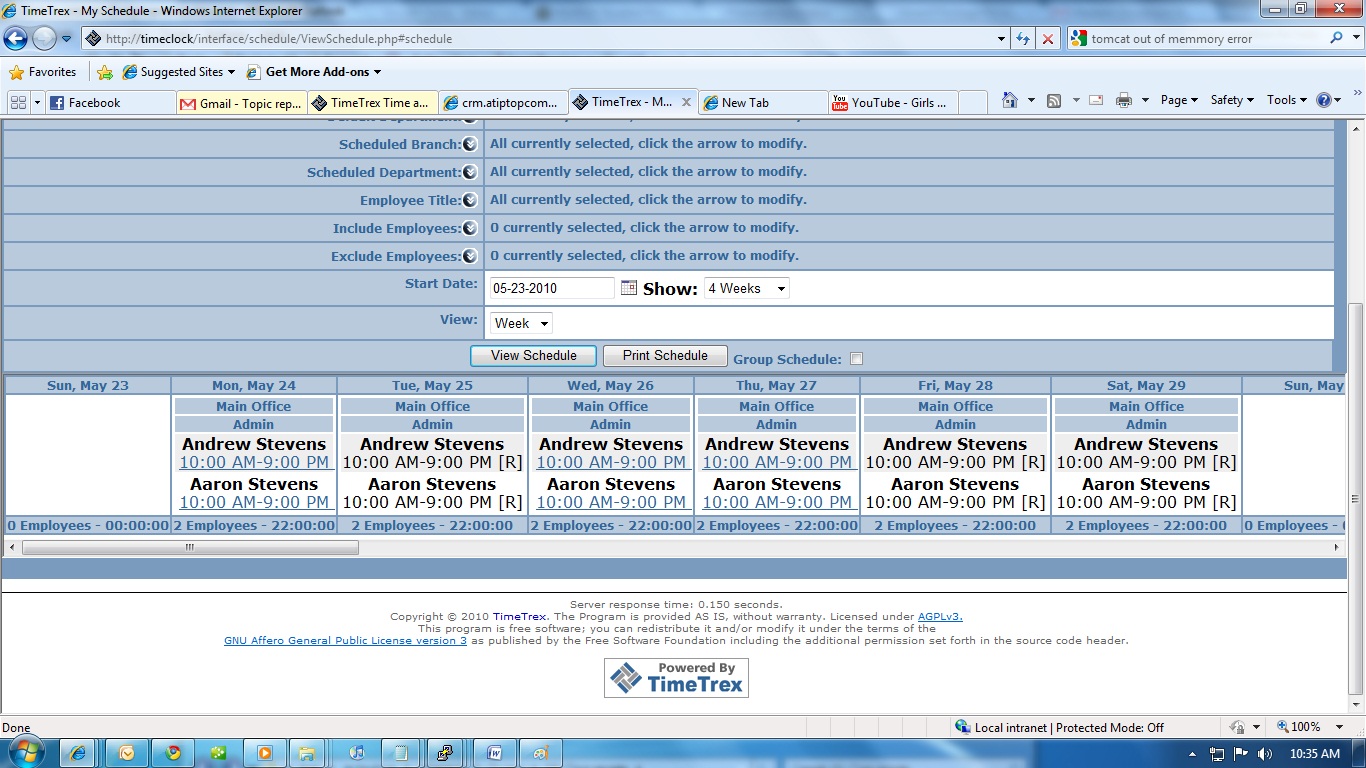Click the browser Home icon
The width and height of the screenshot is (1366, 768).
pyautogui.click(x=1009, y=100)
